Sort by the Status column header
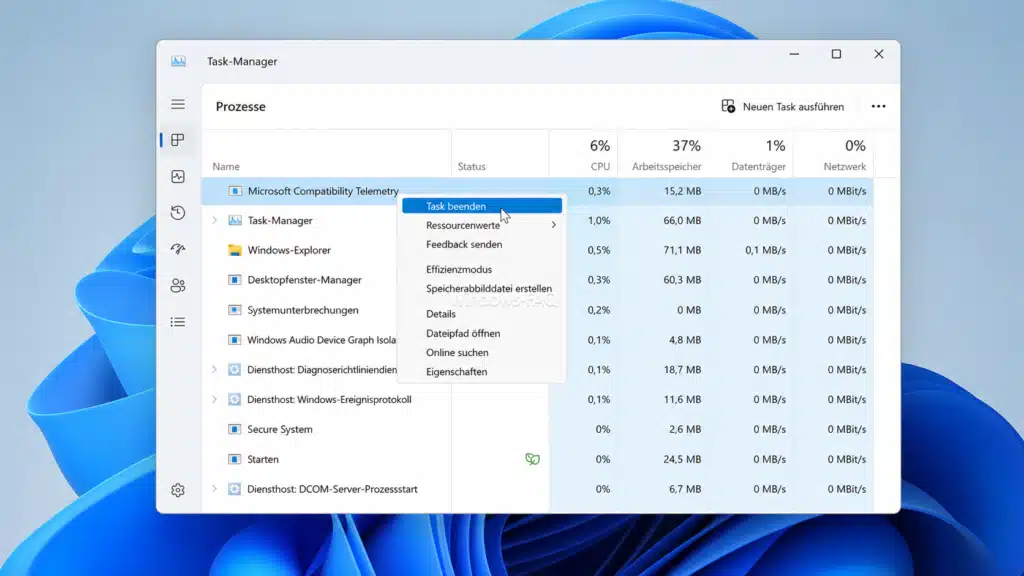This screenshot has height=576, width=1024. 472,167
